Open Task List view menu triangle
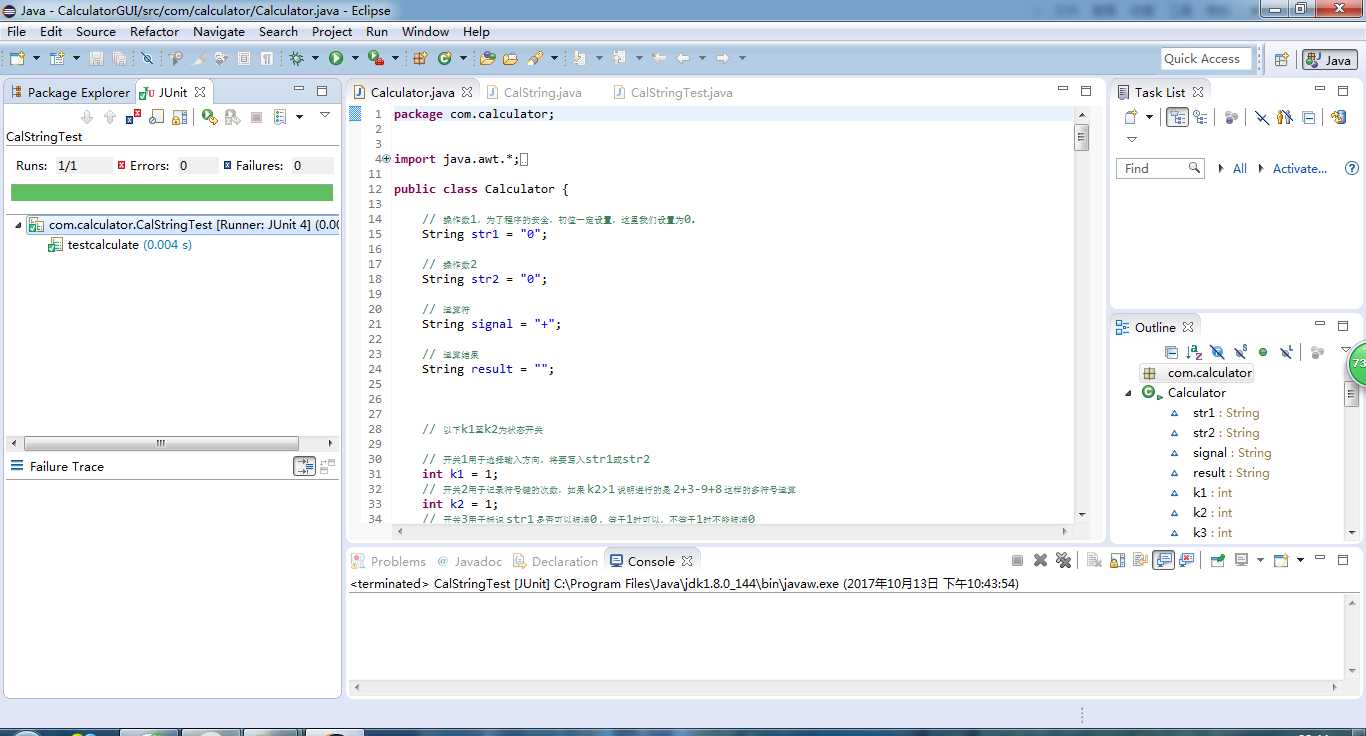Viewport: 1366px width, 736px height. pyautogui.click(x=1132, y=140)
